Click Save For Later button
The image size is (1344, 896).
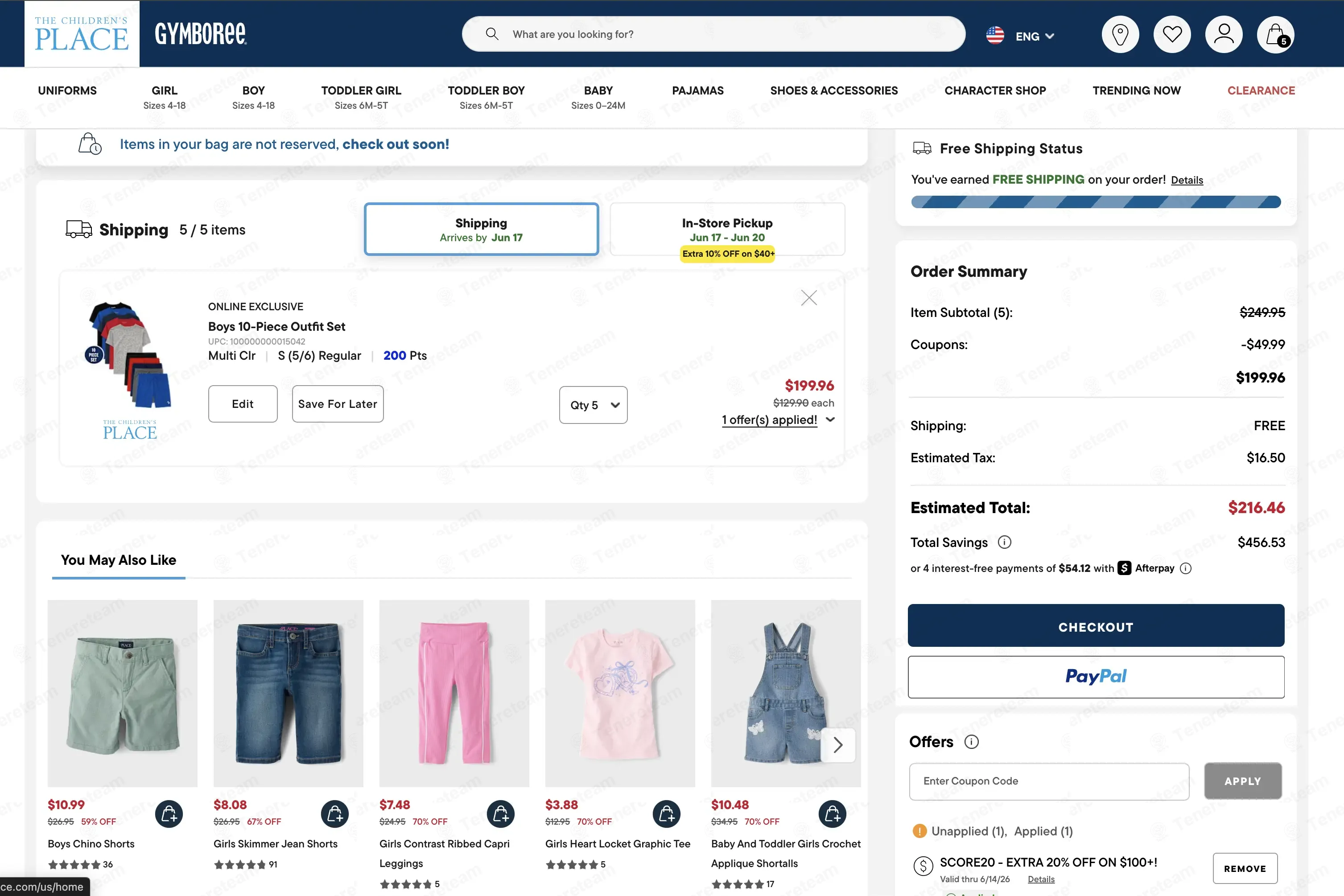point(337,404)
